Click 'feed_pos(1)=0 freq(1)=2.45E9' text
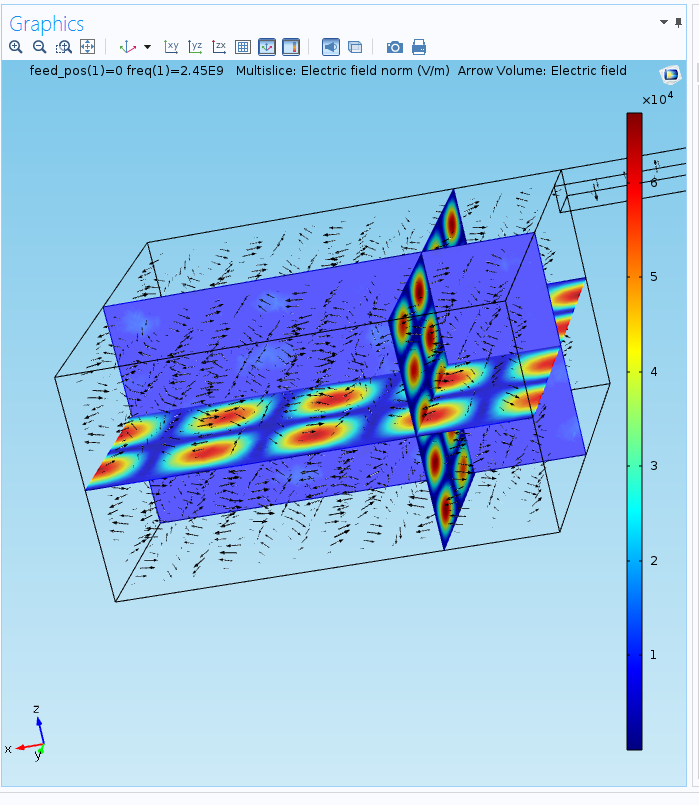The height and width of the screenshot is (805, 699). [127, 71]
